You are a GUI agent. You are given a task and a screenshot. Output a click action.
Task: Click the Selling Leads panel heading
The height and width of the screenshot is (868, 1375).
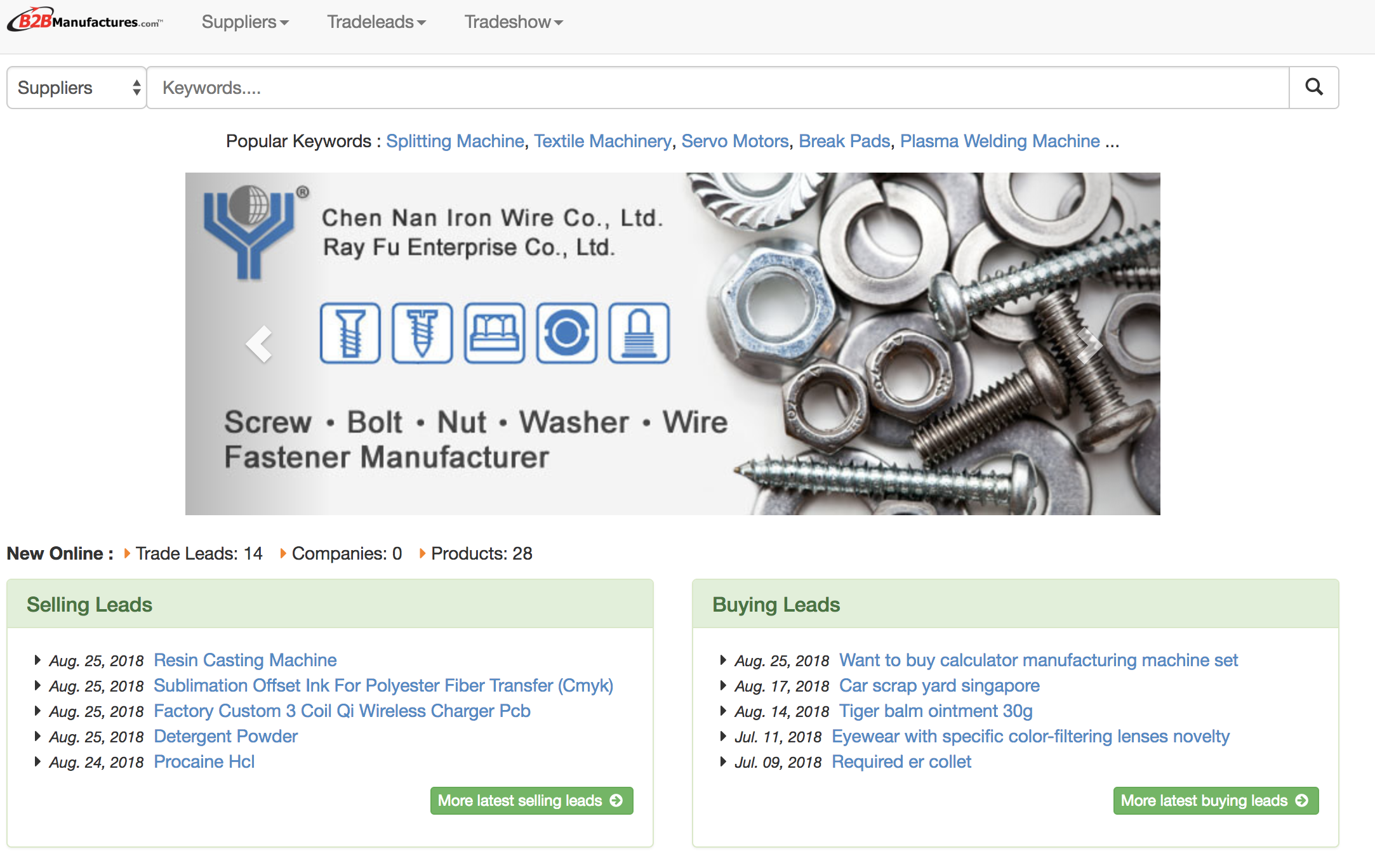[x=90, y=605]
